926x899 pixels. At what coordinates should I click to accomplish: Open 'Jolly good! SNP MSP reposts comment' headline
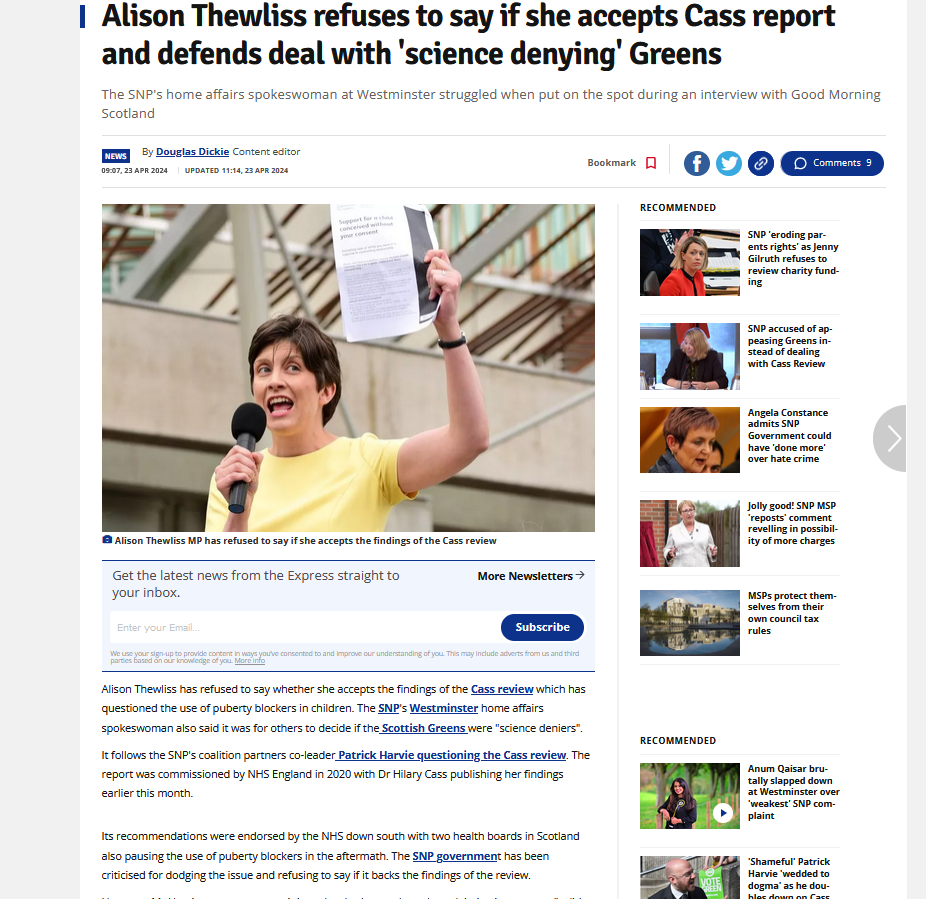point(793,523)
